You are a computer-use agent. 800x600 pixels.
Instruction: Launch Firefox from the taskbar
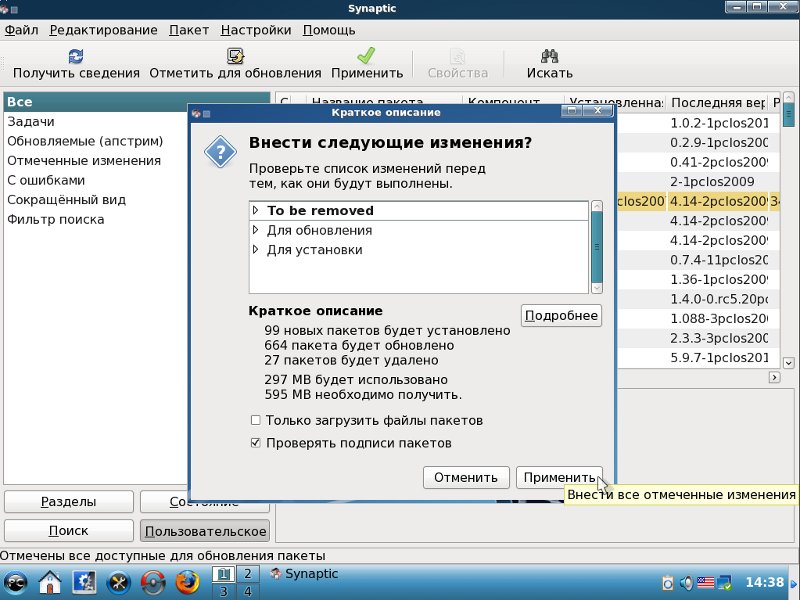(187, 582)
